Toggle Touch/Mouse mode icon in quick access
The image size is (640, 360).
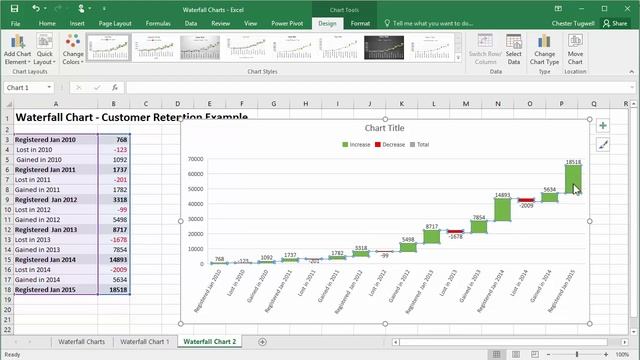click(x=82, y=9)
